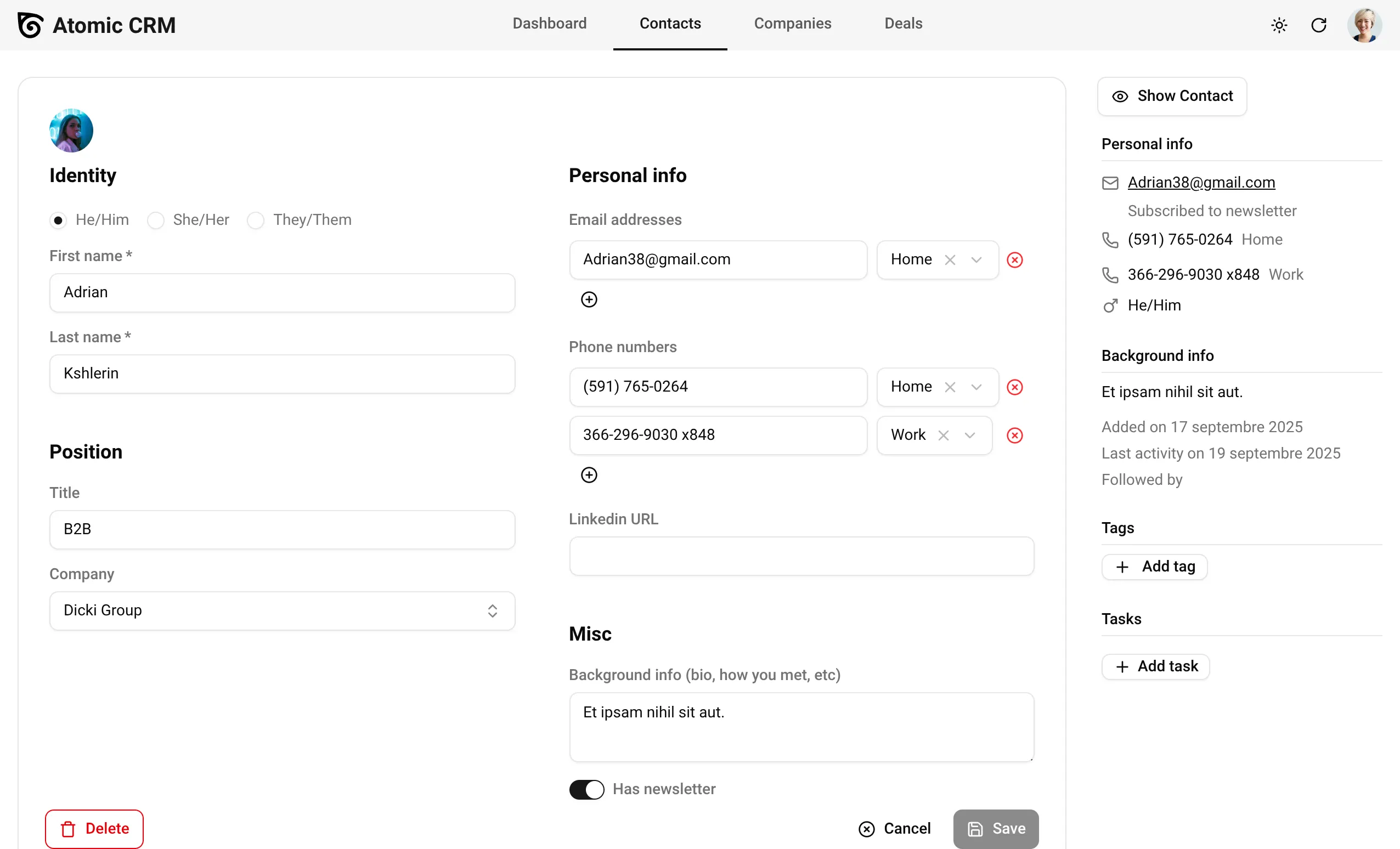
Task: Remove the 366-296-9030 x848 phone row
Action: pyautogui.click(x=1014, y=435)
